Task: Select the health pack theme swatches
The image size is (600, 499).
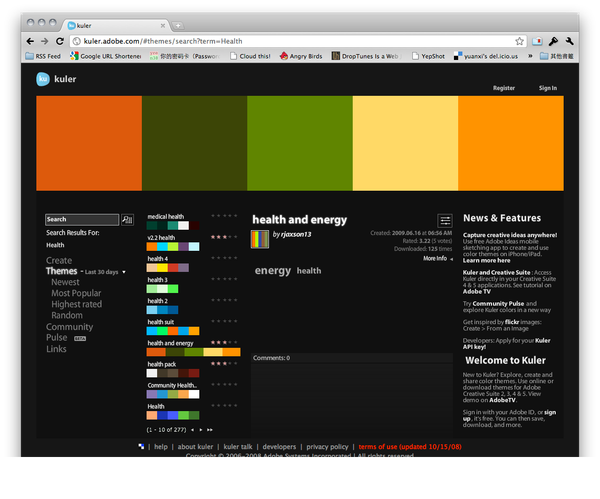Action: click(173, 373)
